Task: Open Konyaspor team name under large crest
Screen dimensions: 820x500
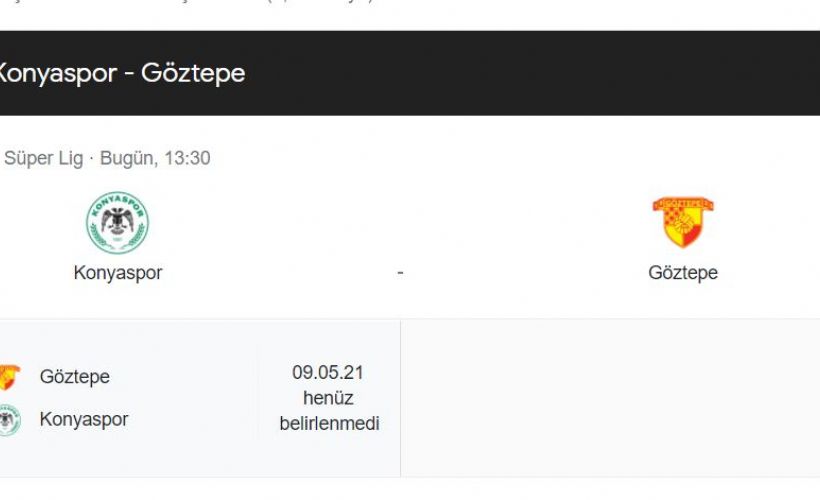Action: 118,273
